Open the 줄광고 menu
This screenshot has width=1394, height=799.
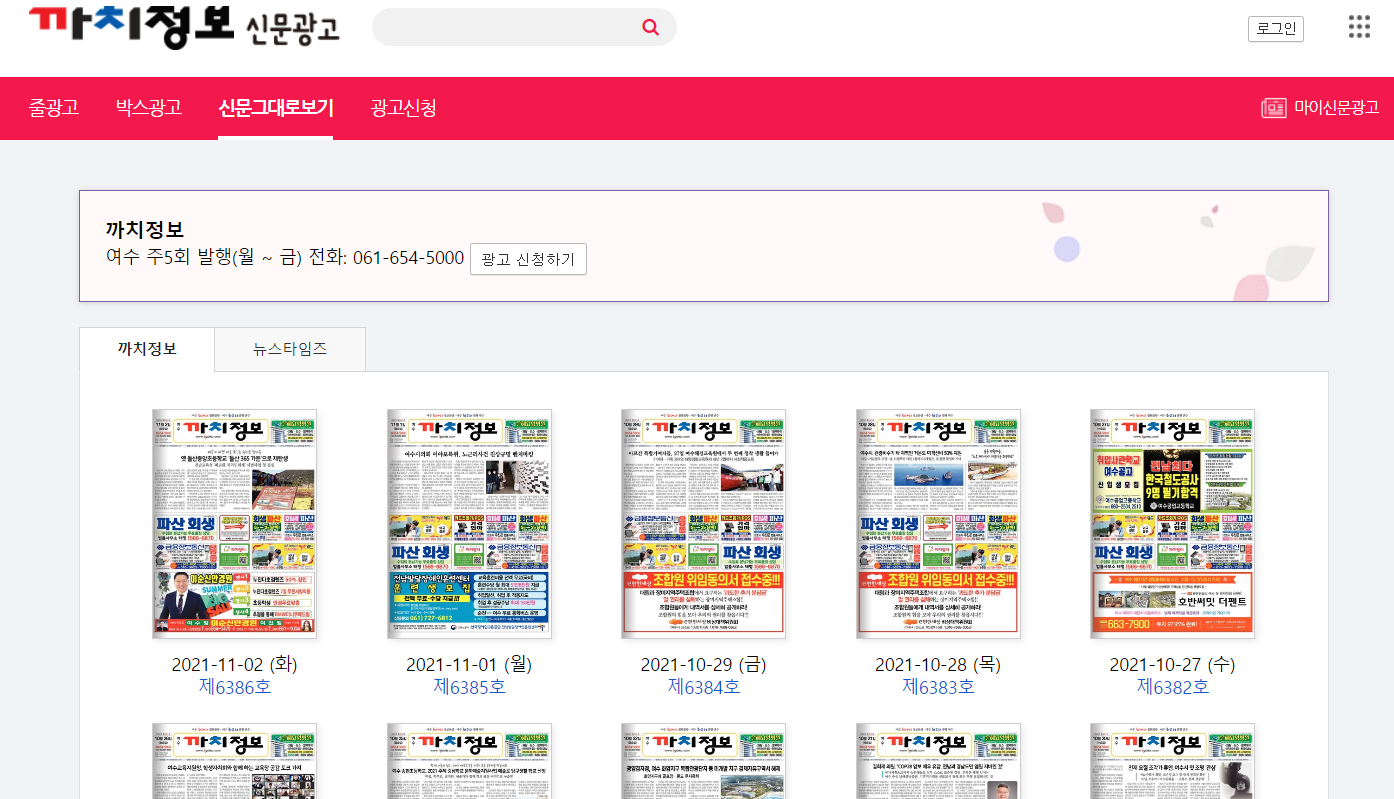tap(54, 108)
